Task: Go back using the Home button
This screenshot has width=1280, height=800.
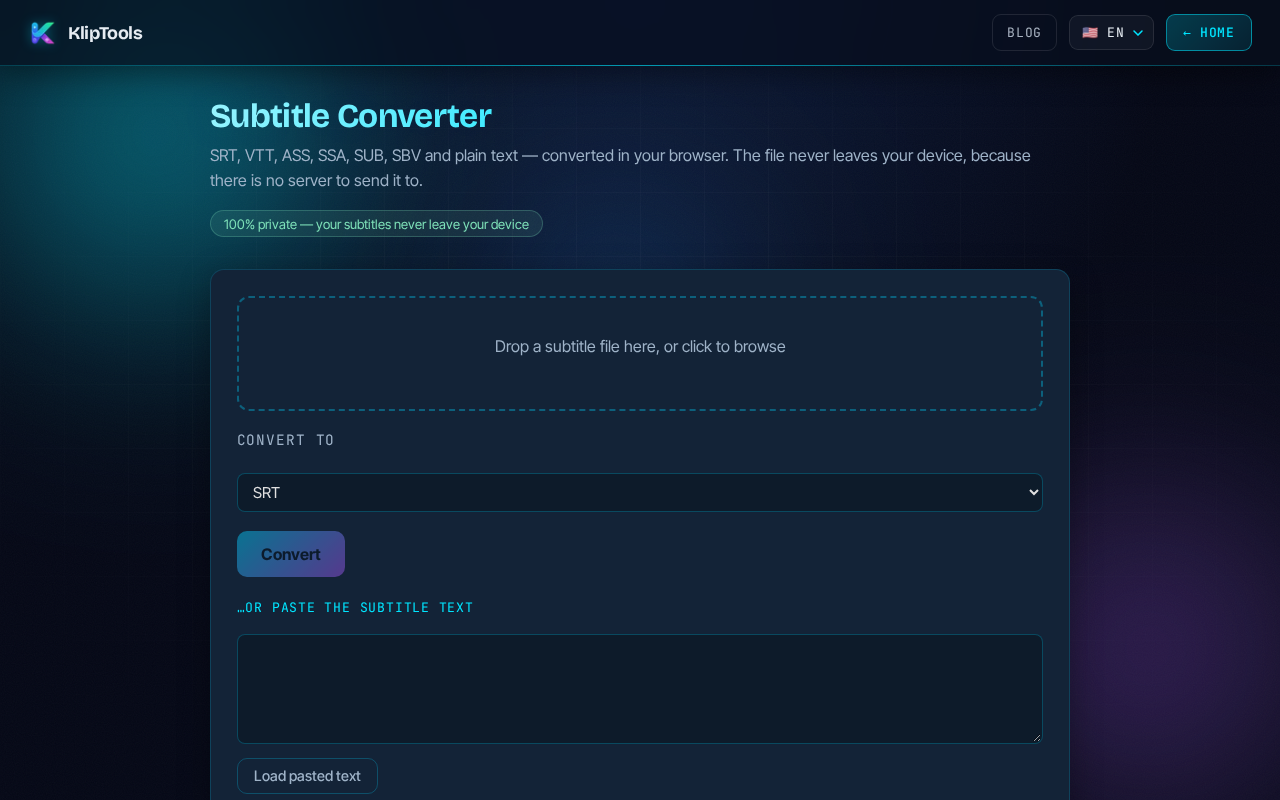Action: pyautogui.click(x=1208, y=33)
